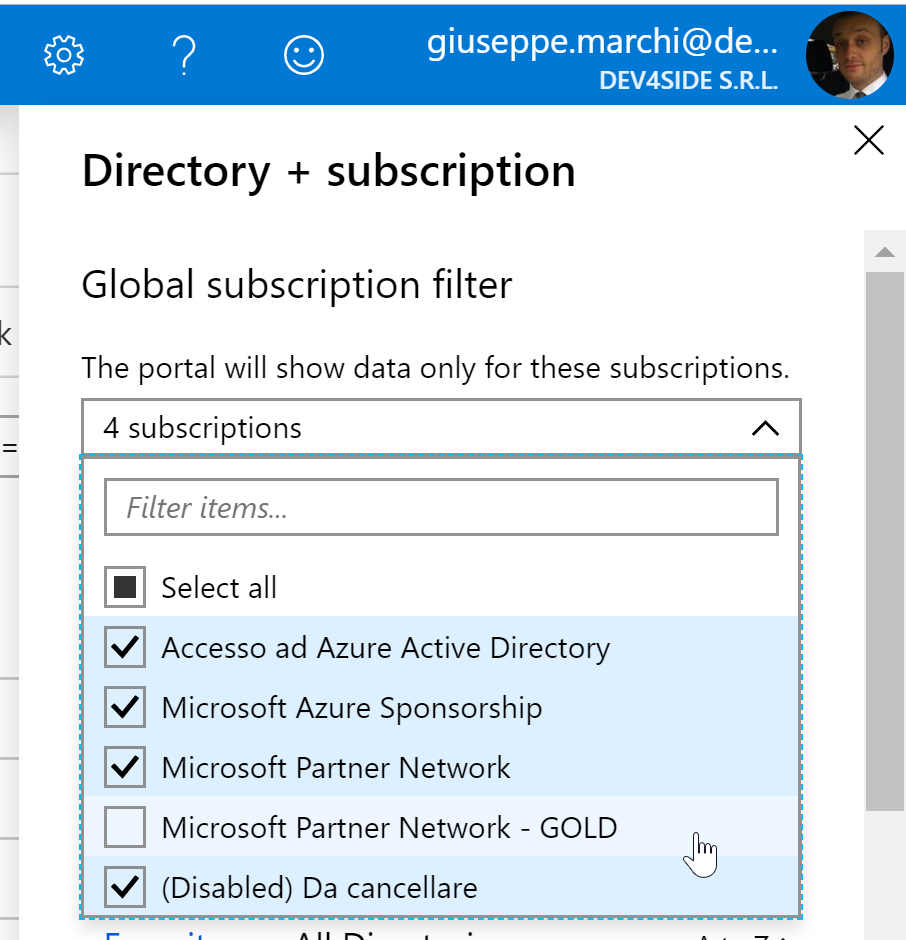Uncheck the Microsoft Partner Network checkbox
The width and height of the screenshot is (906, 940).
point(125,767)
